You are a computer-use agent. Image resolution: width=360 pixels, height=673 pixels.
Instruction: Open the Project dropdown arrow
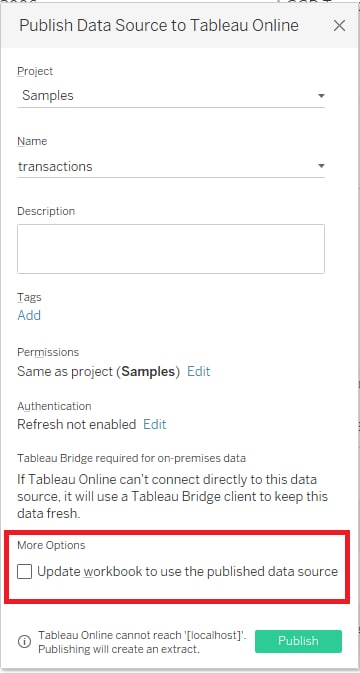tap(321, 96)
